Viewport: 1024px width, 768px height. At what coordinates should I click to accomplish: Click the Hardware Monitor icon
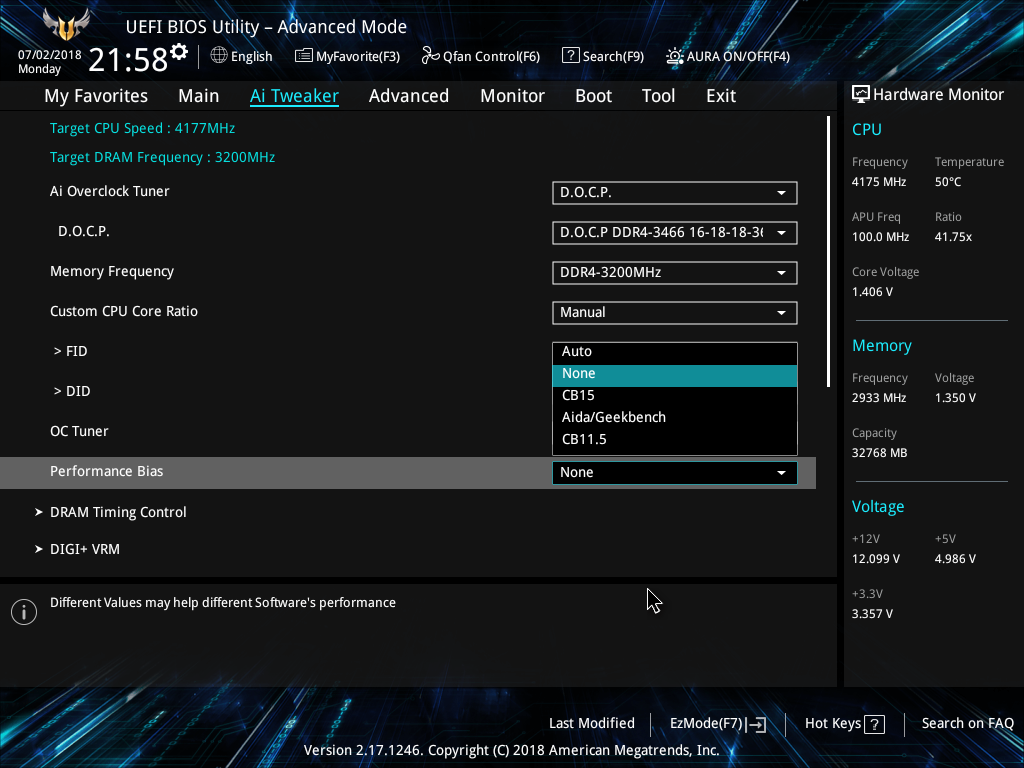click(861, 95)
